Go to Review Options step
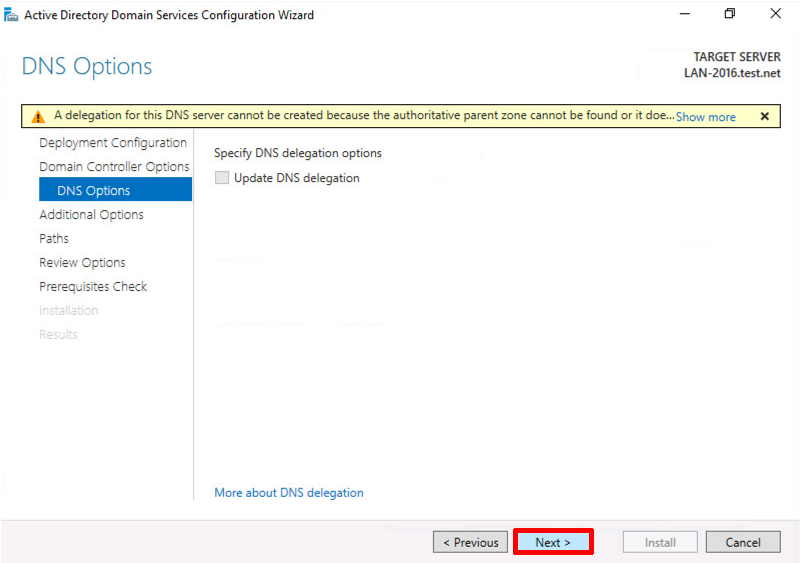Viewport: 800px width, 563px height. click(x=82, y=262)
